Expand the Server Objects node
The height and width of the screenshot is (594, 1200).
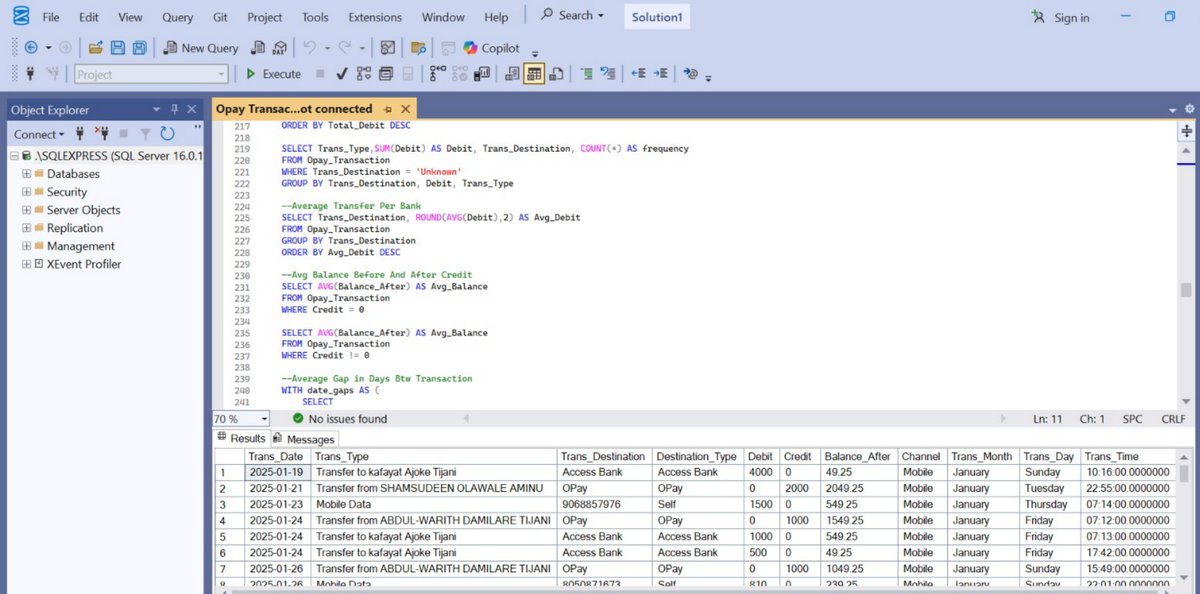pos(26,210)
